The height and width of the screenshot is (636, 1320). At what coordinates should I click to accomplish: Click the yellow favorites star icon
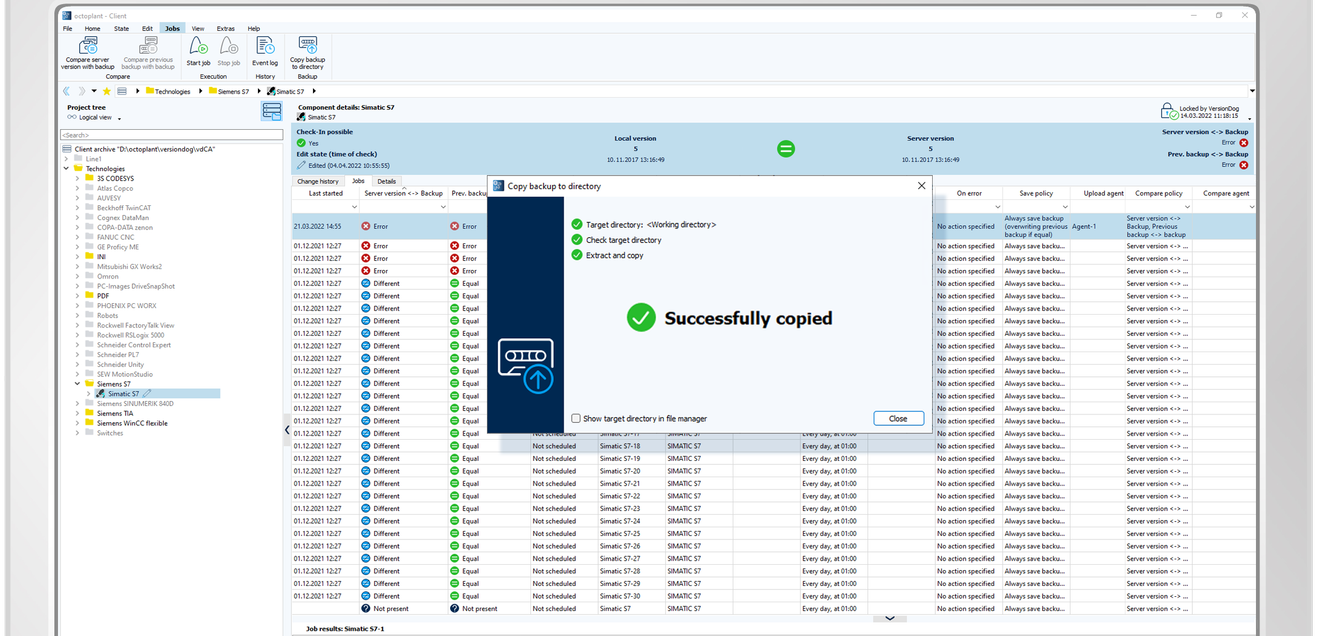pos(106,91)
